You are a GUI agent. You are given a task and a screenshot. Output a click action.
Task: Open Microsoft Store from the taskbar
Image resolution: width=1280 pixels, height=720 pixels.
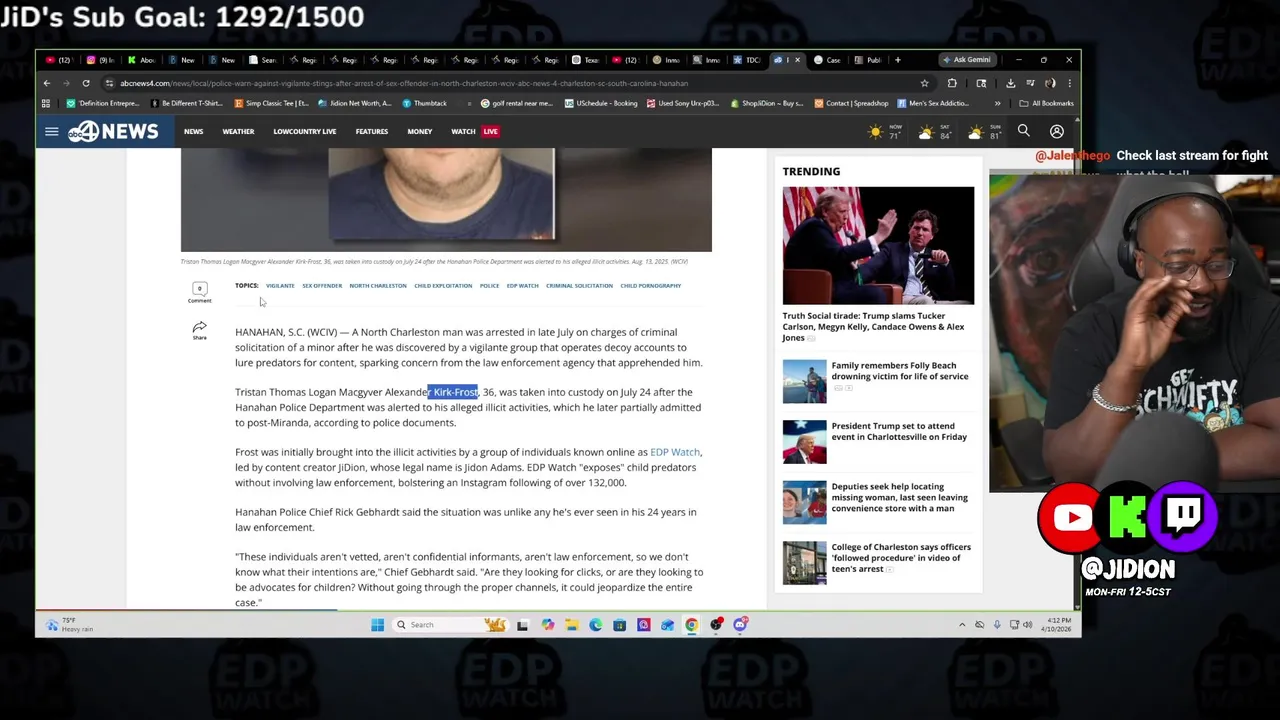tap(619, 625)
